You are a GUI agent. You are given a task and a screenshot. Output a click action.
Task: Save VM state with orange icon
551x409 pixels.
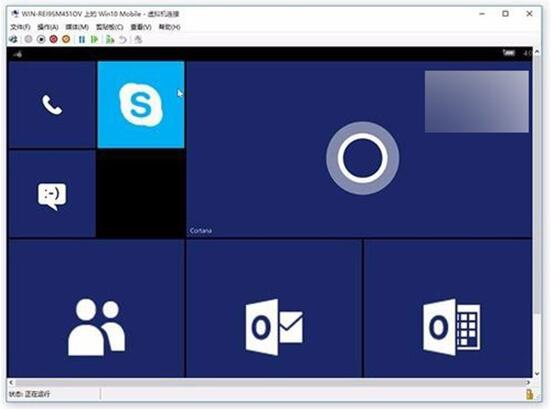(x=66, y=39)
